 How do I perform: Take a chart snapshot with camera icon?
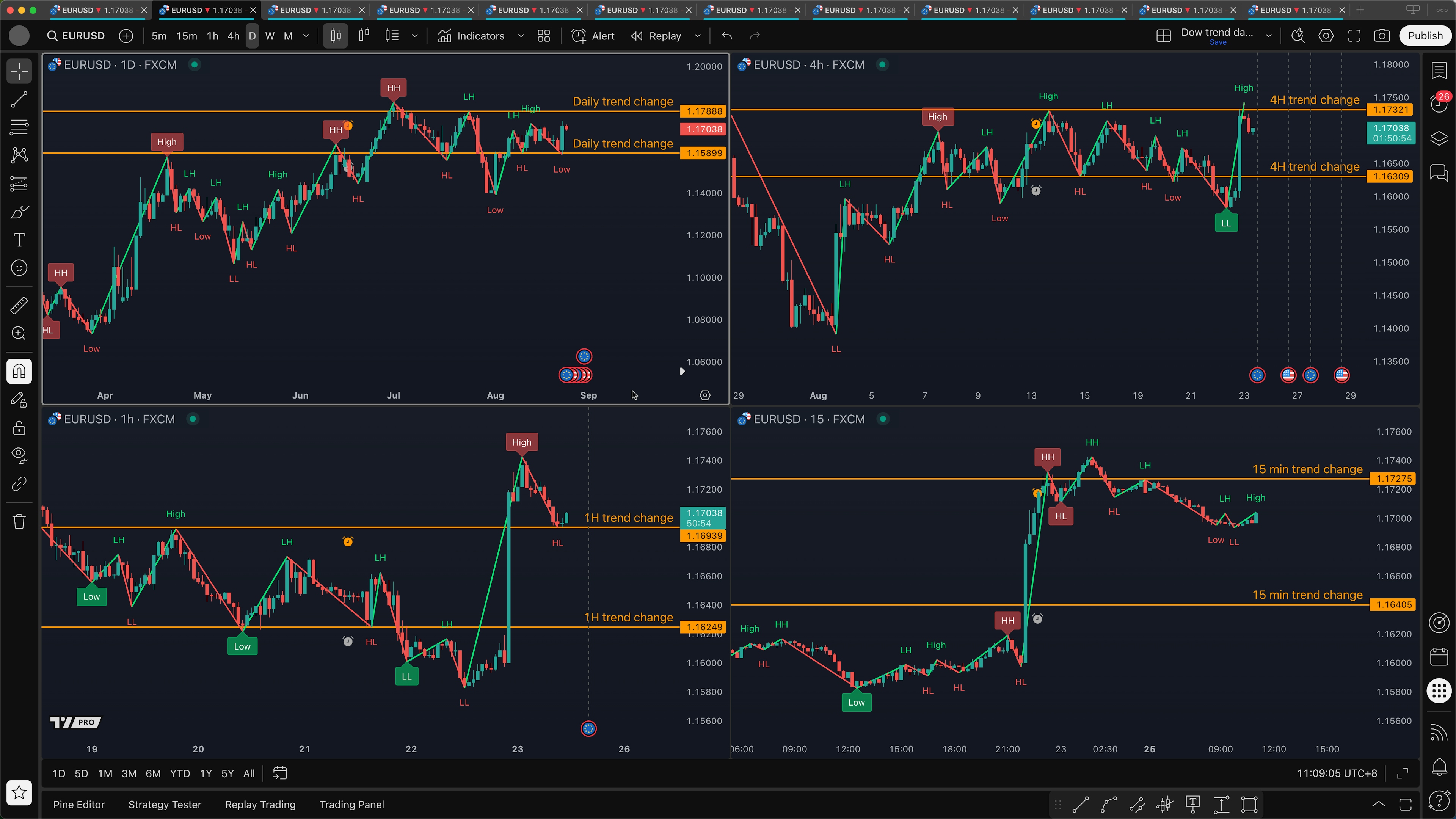pyautogui.click(x=1381, y=36)
